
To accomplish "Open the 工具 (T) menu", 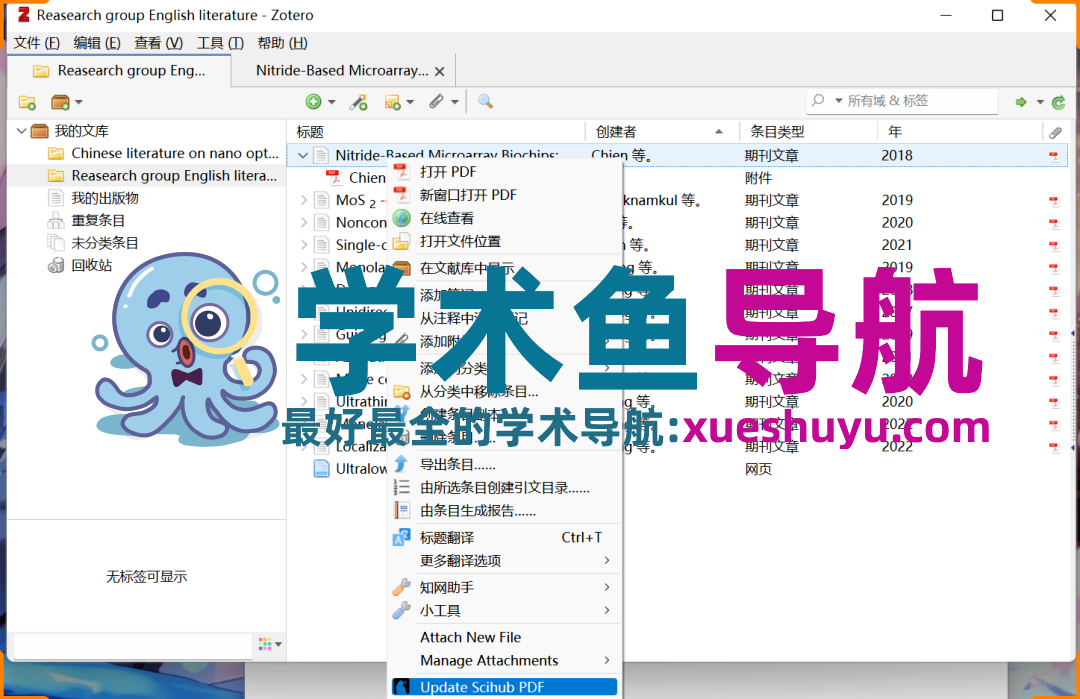I will coord(220,43).
